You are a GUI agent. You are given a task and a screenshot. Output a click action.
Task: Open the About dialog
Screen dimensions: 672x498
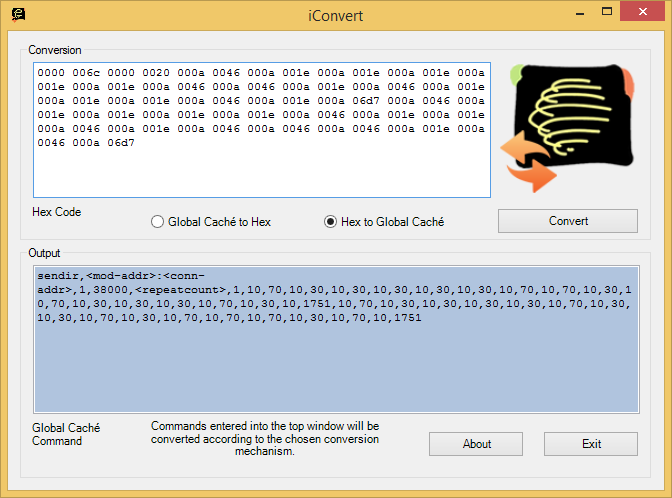coord(476,444)
